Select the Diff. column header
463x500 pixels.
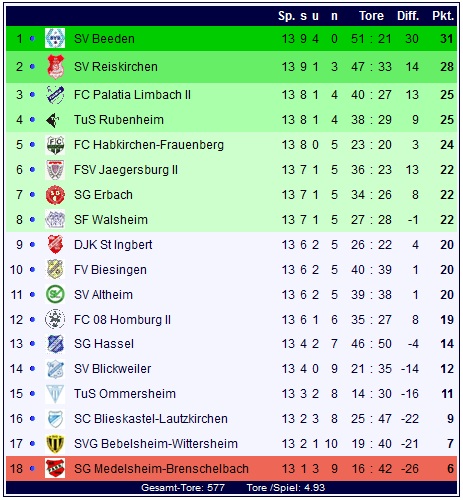(x=408, y=16)
